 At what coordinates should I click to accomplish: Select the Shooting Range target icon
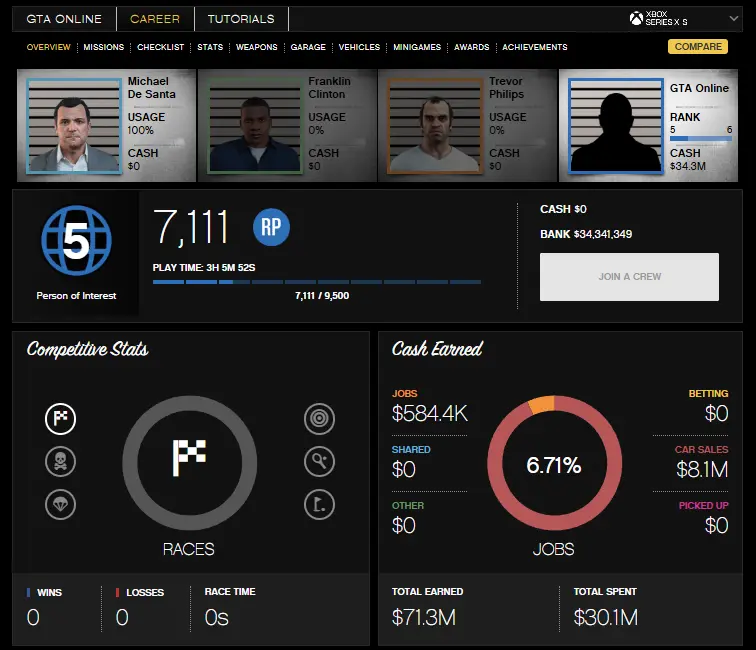[x=318, y=419]
